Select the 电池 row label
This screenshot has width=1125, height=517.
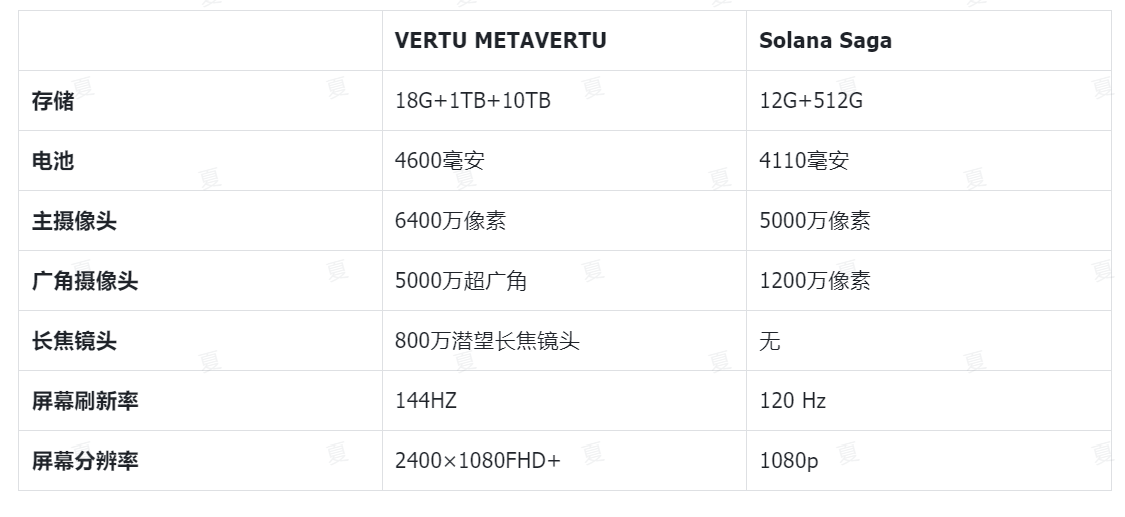tap(53, 161)
